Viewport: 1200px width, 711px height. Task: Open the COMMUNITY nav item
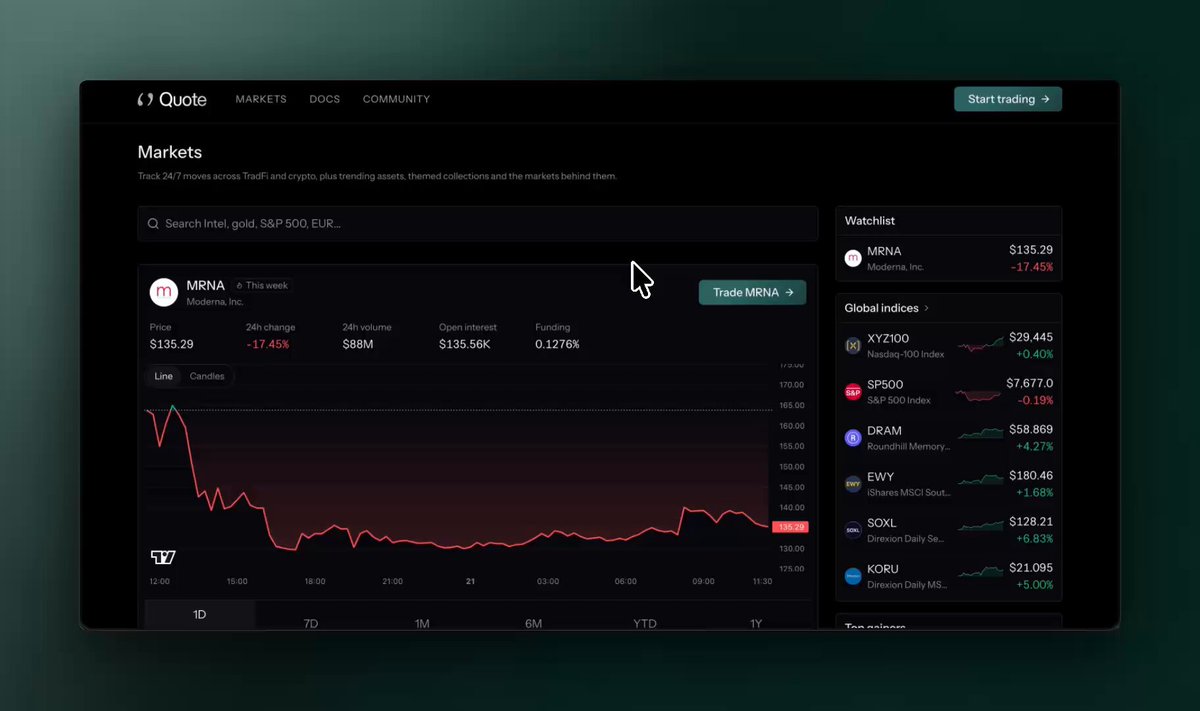(x=396, y=99)
